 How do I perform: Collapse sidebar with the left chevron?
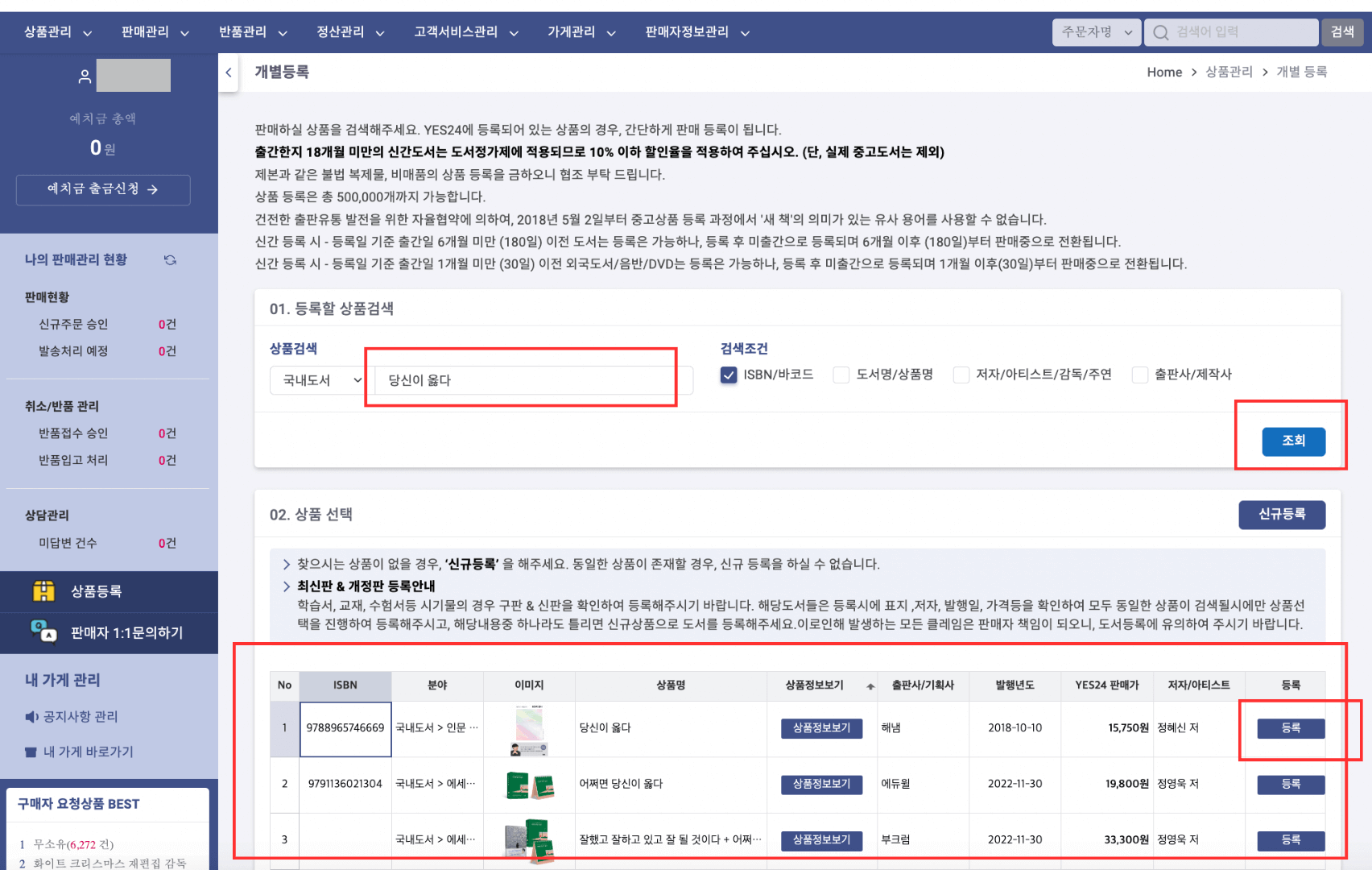click(x=229, y=72)
